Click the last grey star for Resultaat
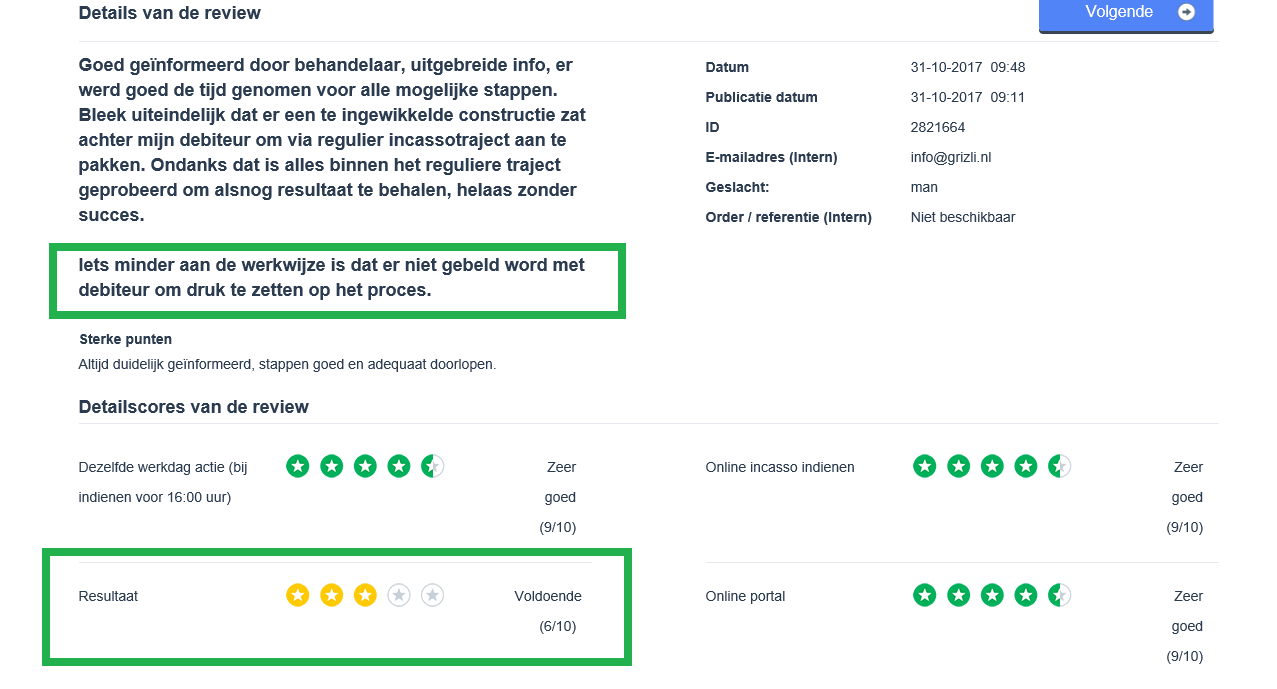Screen dimensions: 1277x689 tap(432, 596)
